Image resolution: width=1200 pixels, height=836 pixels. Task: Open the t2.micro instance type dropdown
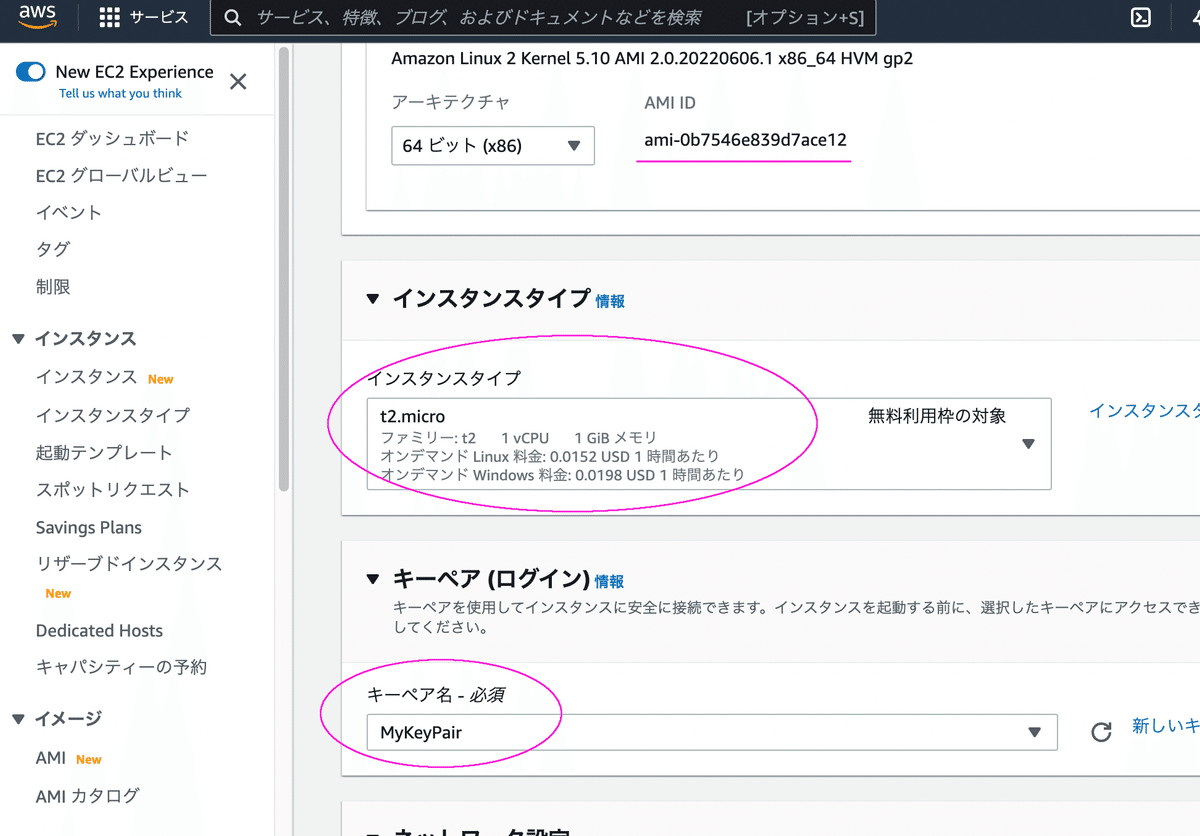pyautogui.click(x=709, y=444)
